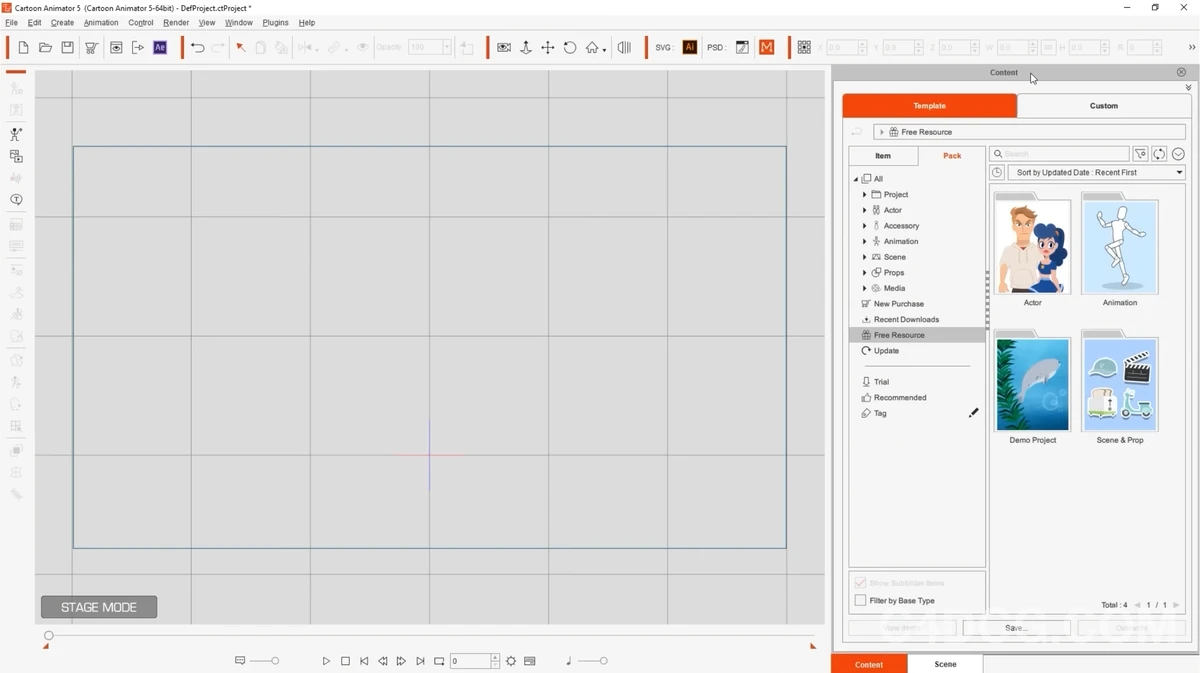Select the Move tool in the top toolbar
This screenshot has height=673, width=1200.
point(547,47)
